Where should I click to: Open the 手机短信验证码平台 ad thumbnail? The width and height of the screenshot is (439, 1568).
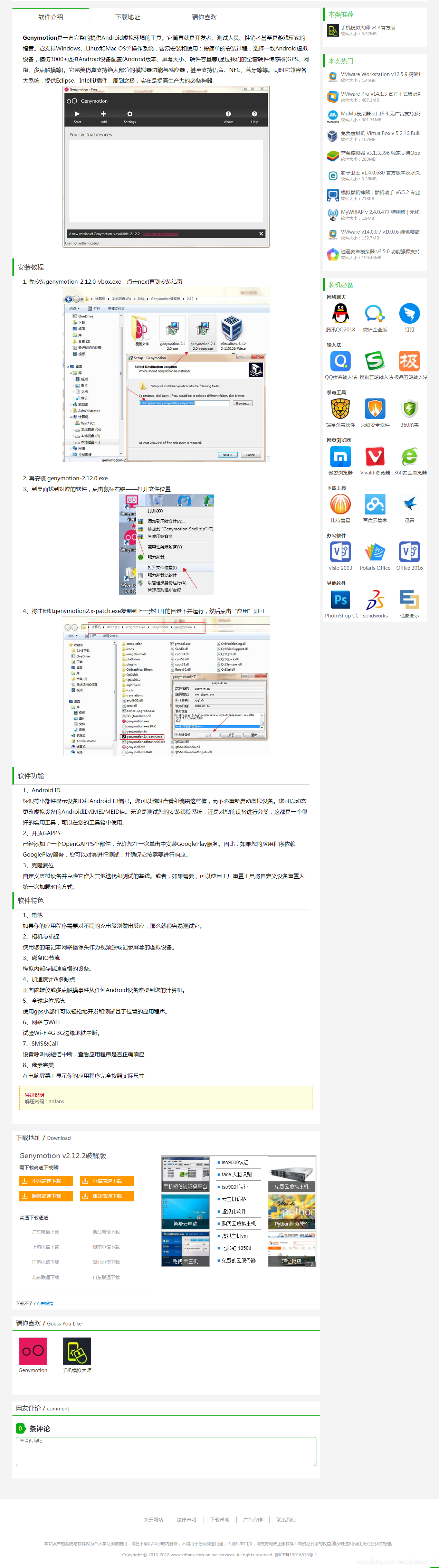pyautogui.click(x=186, y=1173)
